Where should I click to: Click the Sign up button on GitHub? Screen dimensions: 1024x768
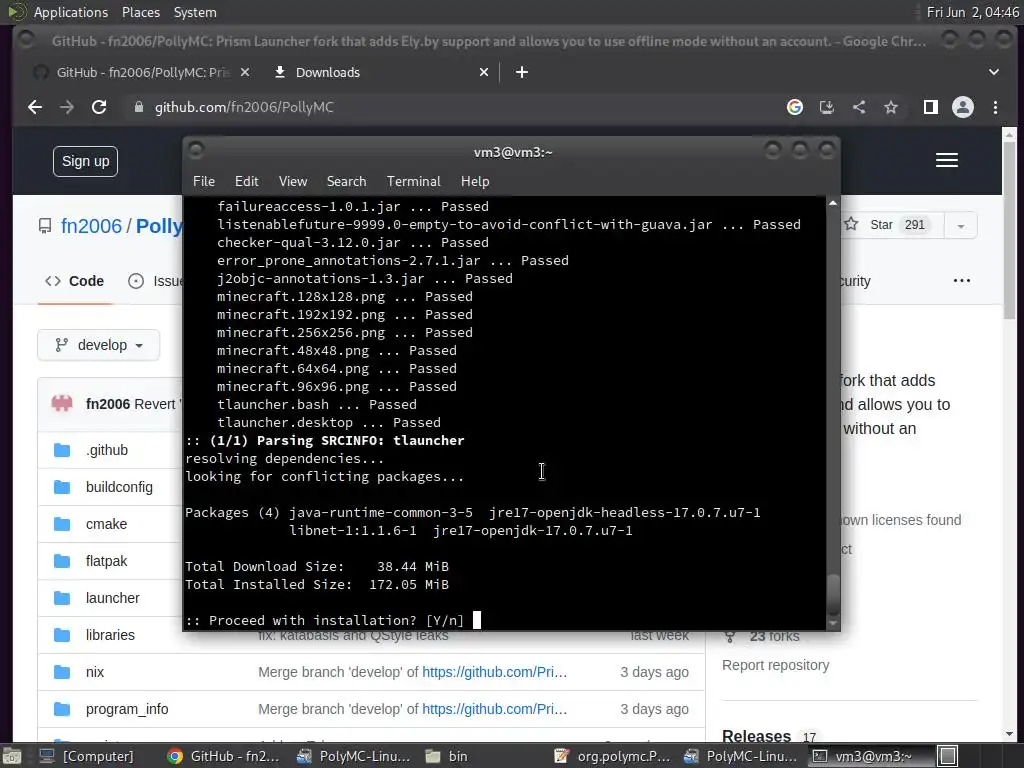click(x=86, y=161)
